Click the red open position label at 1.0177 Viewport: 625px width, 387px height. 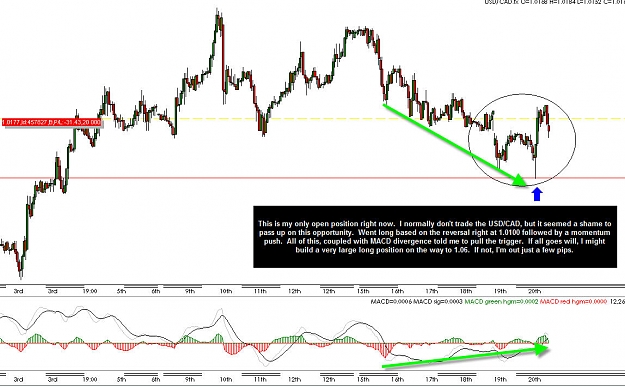click(51, 122)
